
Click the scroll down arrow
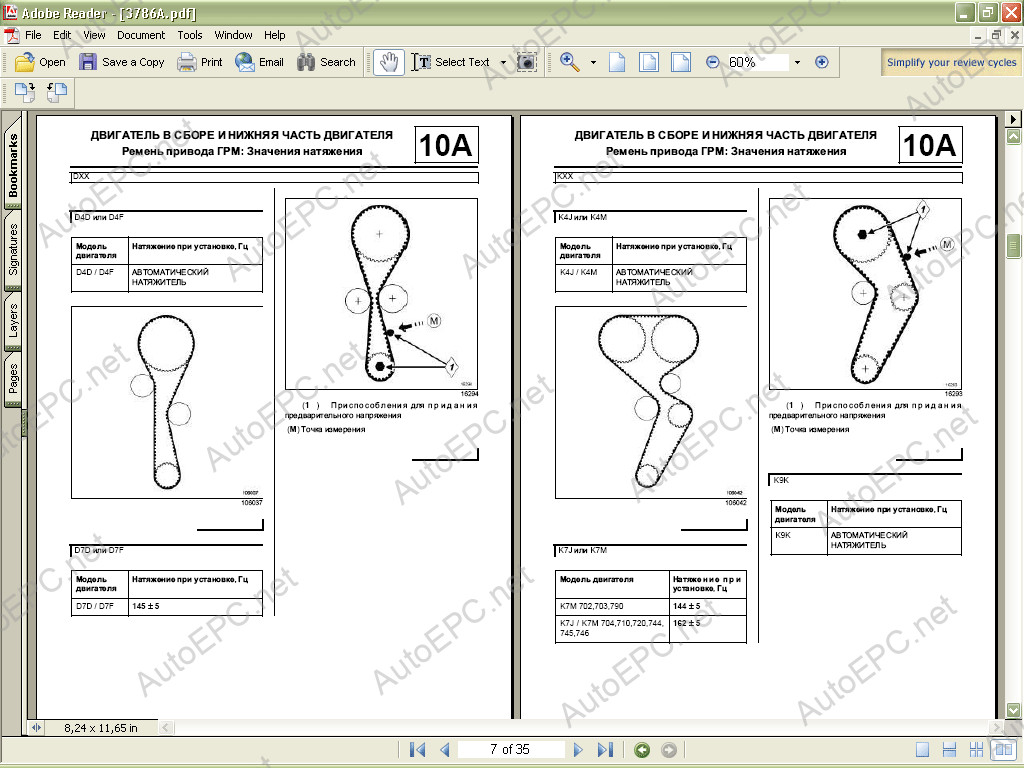[x=1014, y=710]
